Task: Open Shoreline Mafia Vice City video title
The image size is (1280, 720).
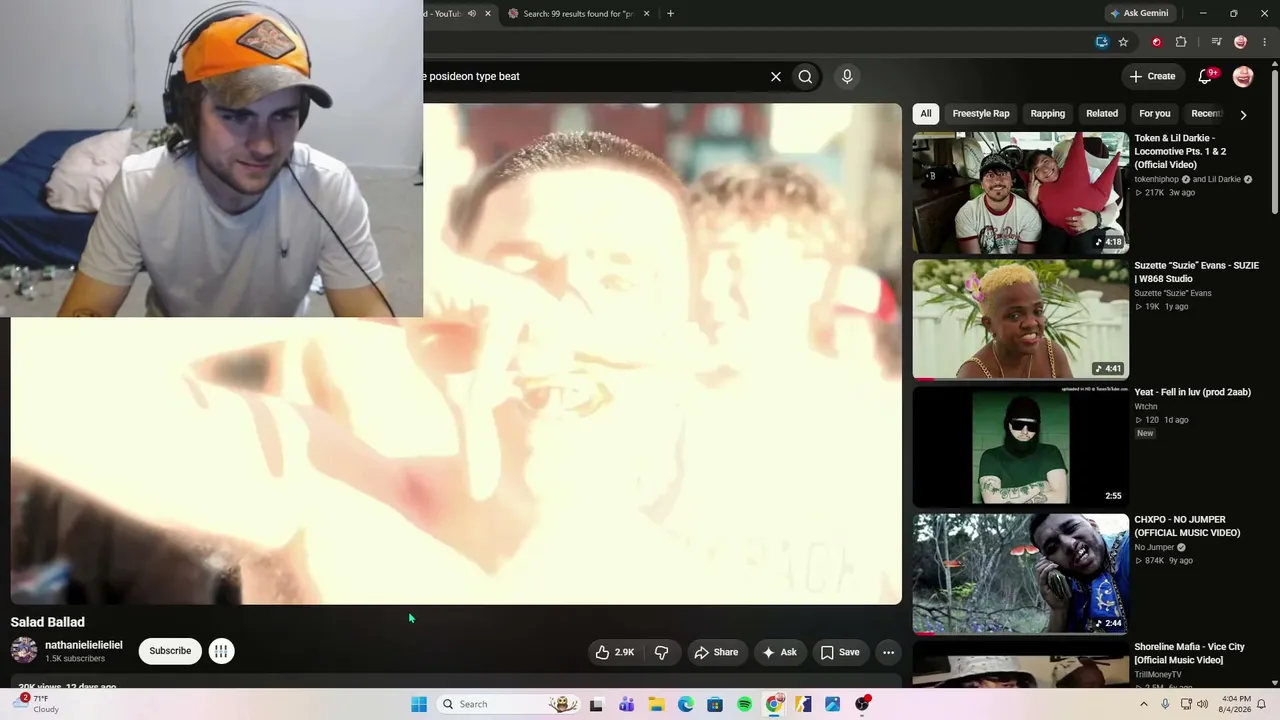Action: (x=1189, y=653)
